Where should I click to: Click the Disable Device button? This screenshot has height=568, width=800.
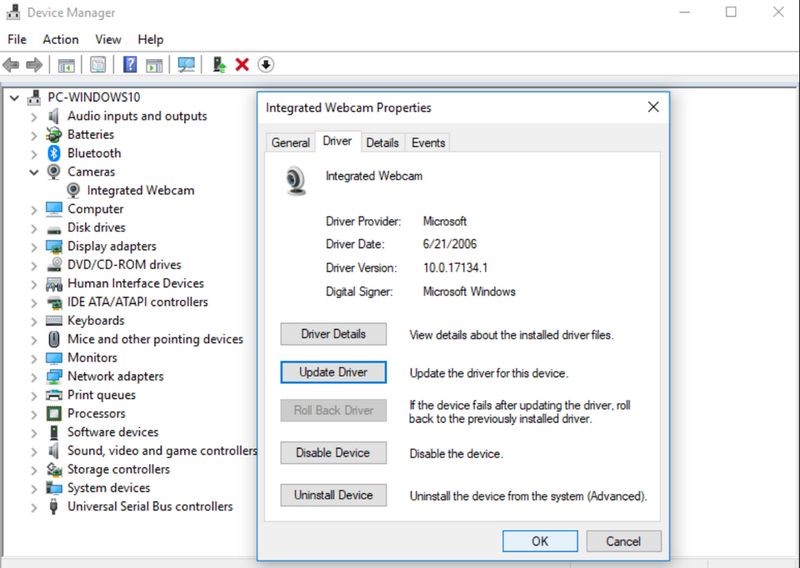tap(333, 453)
